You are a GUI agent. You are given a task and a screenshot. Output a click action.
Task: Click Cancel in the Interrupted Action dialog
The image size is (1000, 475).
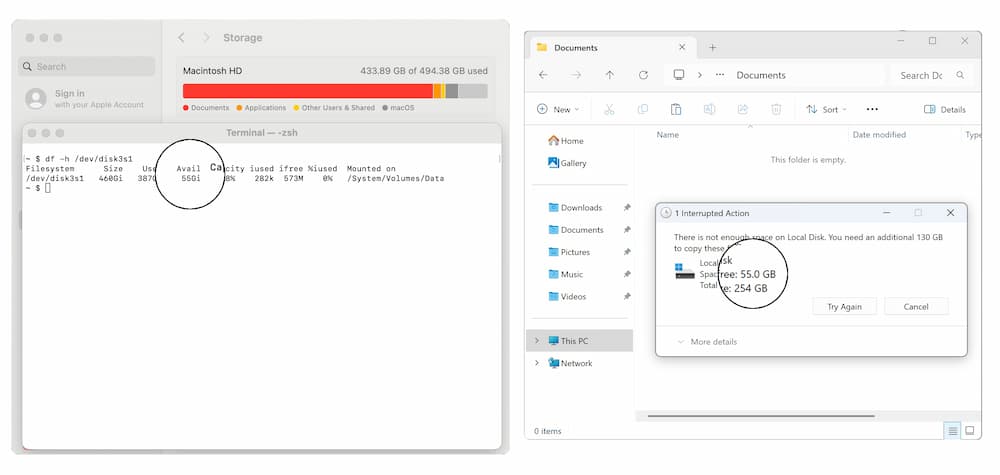pos(916,306)
